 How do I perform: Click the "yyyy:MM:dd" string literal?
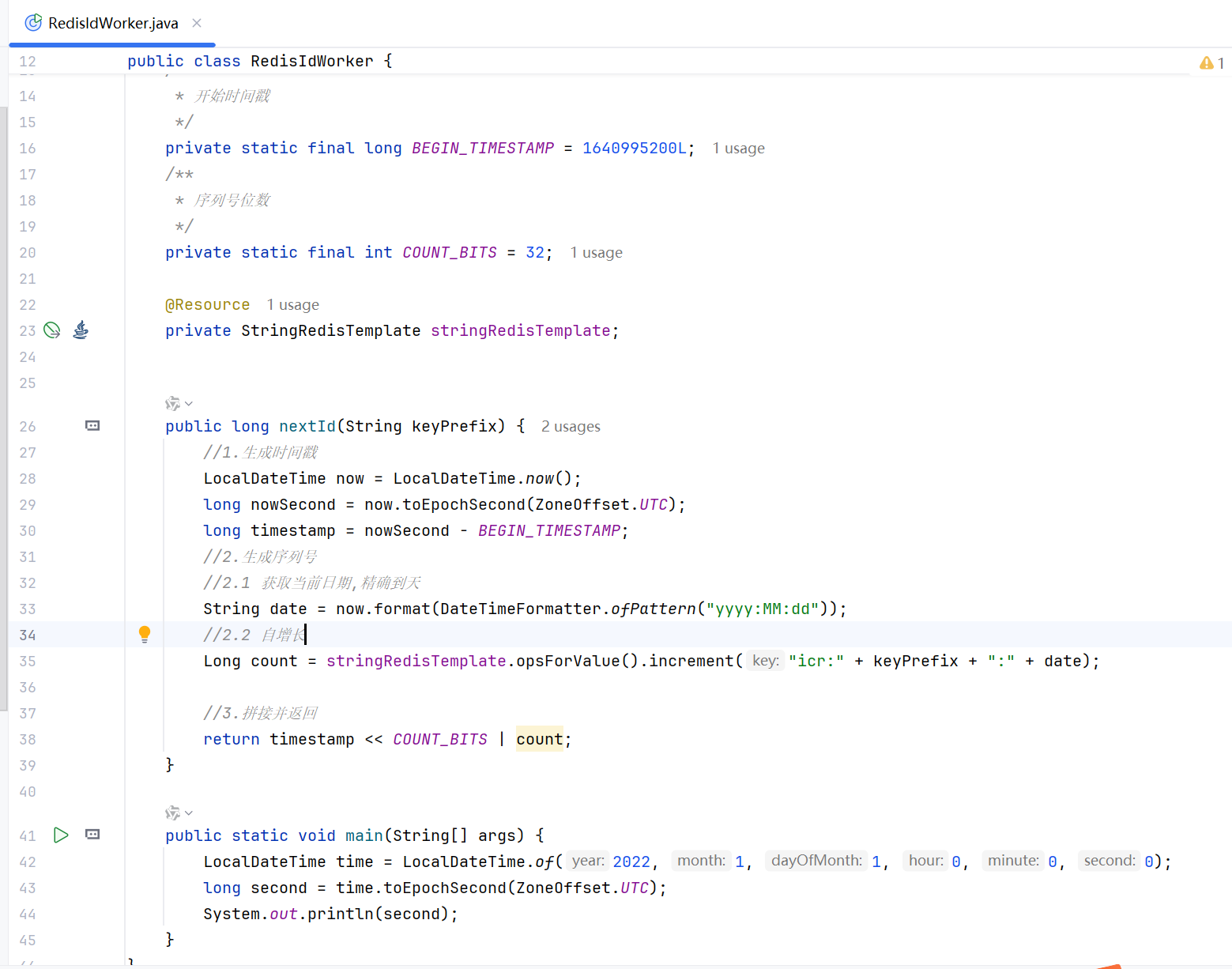tap(763, 609)
